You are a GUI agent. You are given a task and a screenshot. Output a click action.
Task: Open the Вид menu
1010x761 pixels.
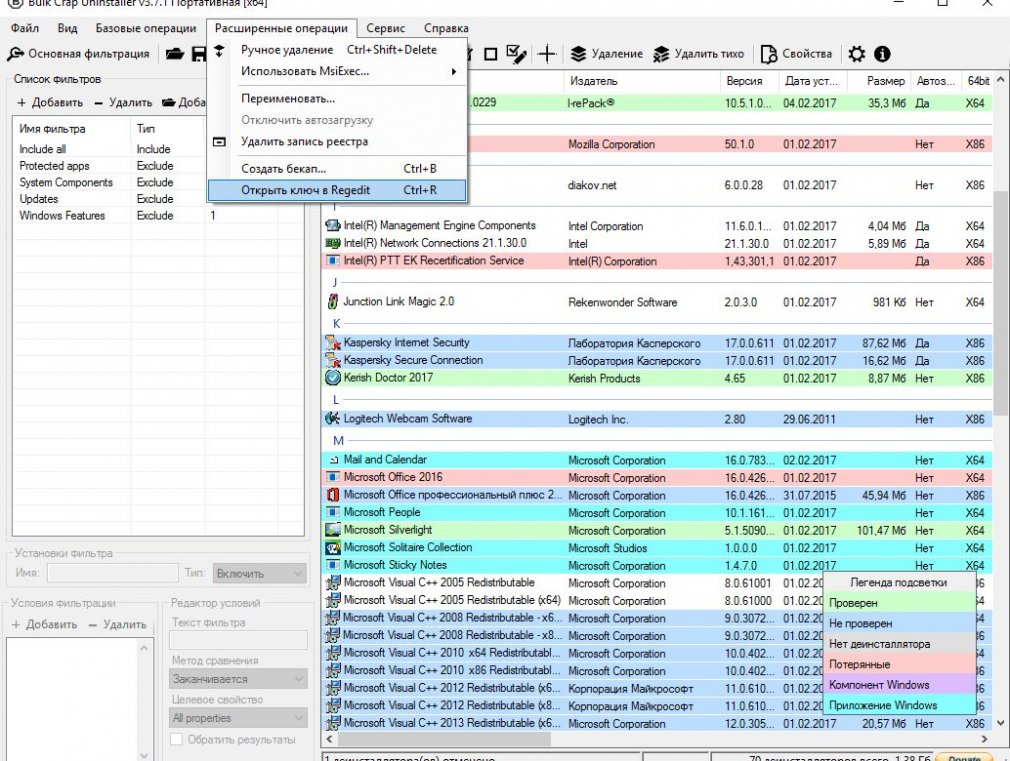[x=67, y=28]
